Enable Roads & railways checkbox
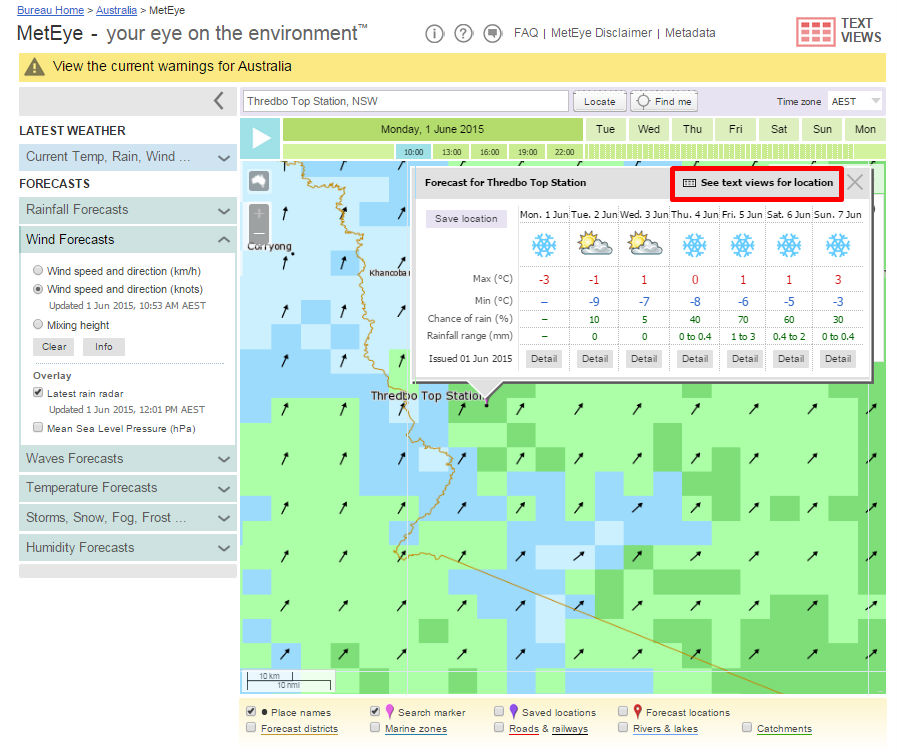The width and height of the screenshot is (898, 752). tap(499, 727)
